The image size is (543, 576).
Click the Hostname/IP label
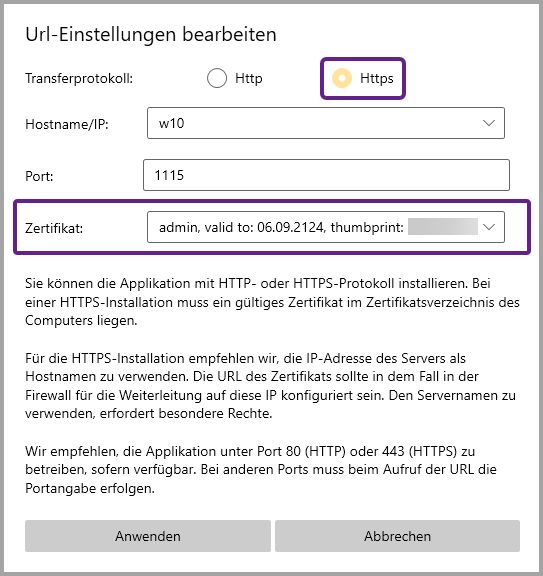[67, 125]
